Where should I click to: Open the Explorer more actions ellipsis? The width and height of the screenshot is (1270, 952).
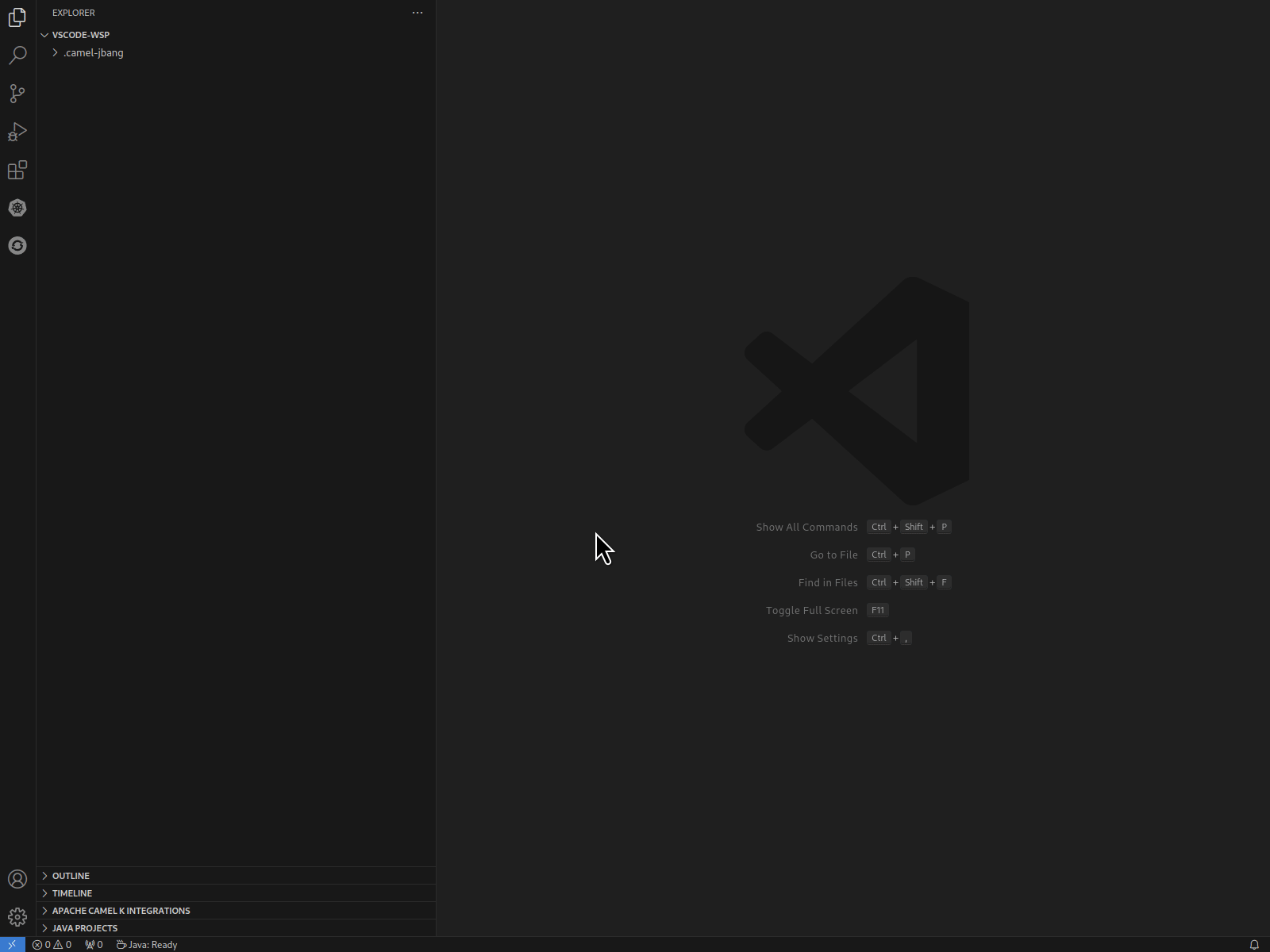418,13
